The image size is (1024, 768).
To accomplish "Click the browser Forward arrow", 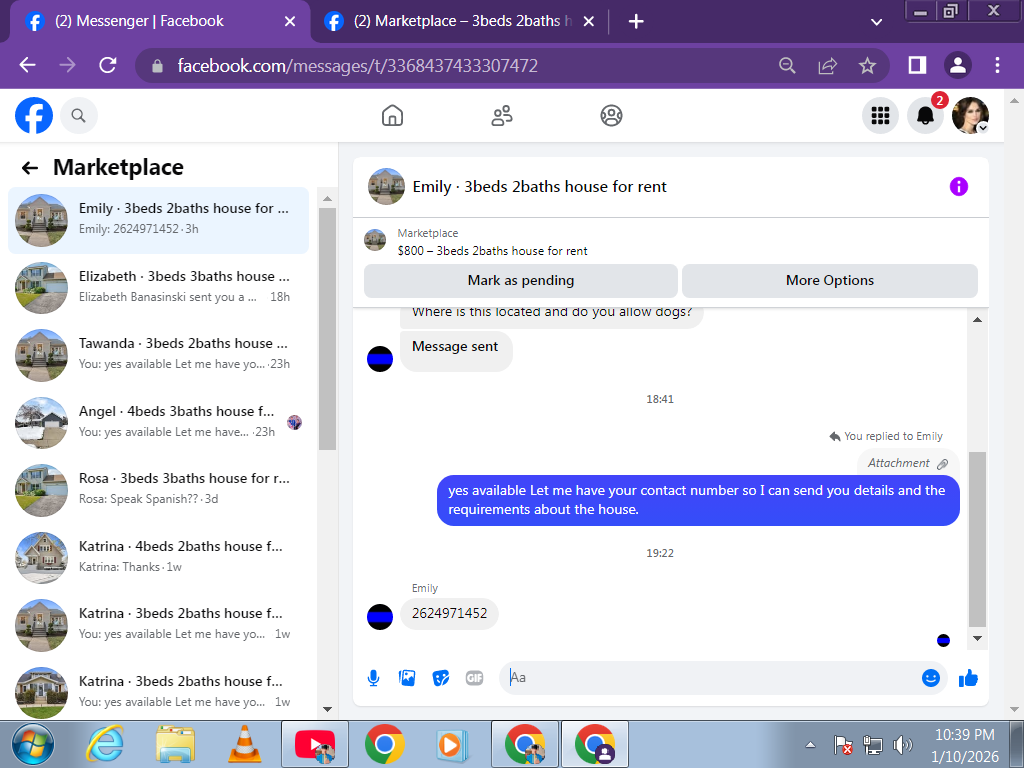I will (x=67, y=65).
